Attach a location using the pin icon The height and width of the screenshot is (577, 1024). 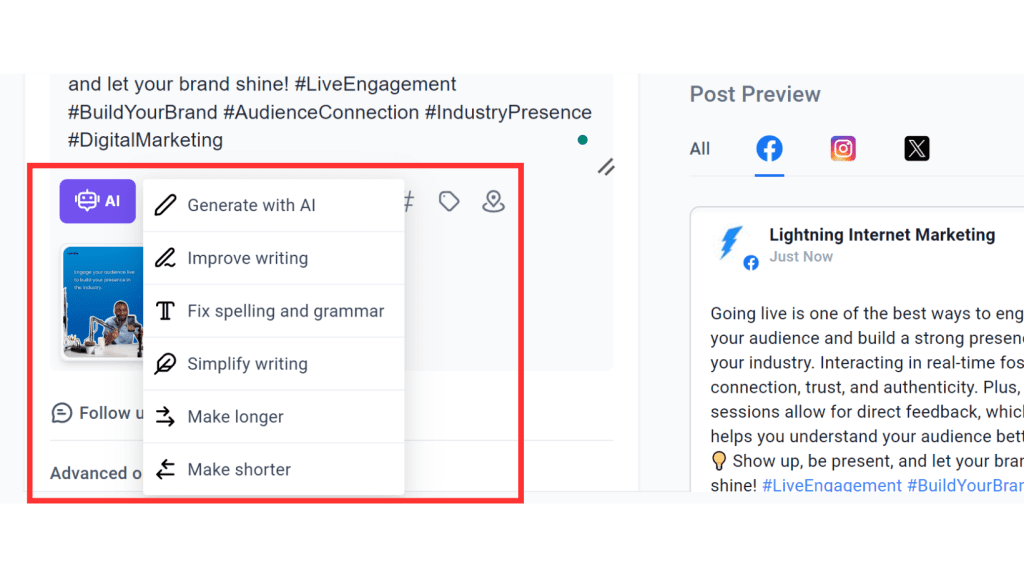point(493,201)
